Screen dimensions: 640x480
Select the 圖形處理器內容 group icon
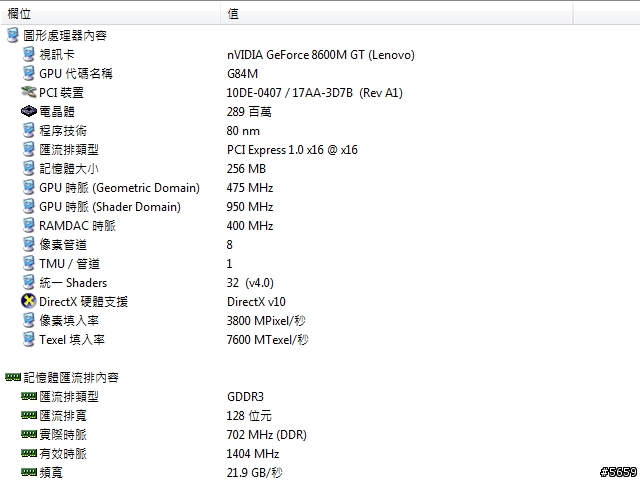click(x=13, y=36)
